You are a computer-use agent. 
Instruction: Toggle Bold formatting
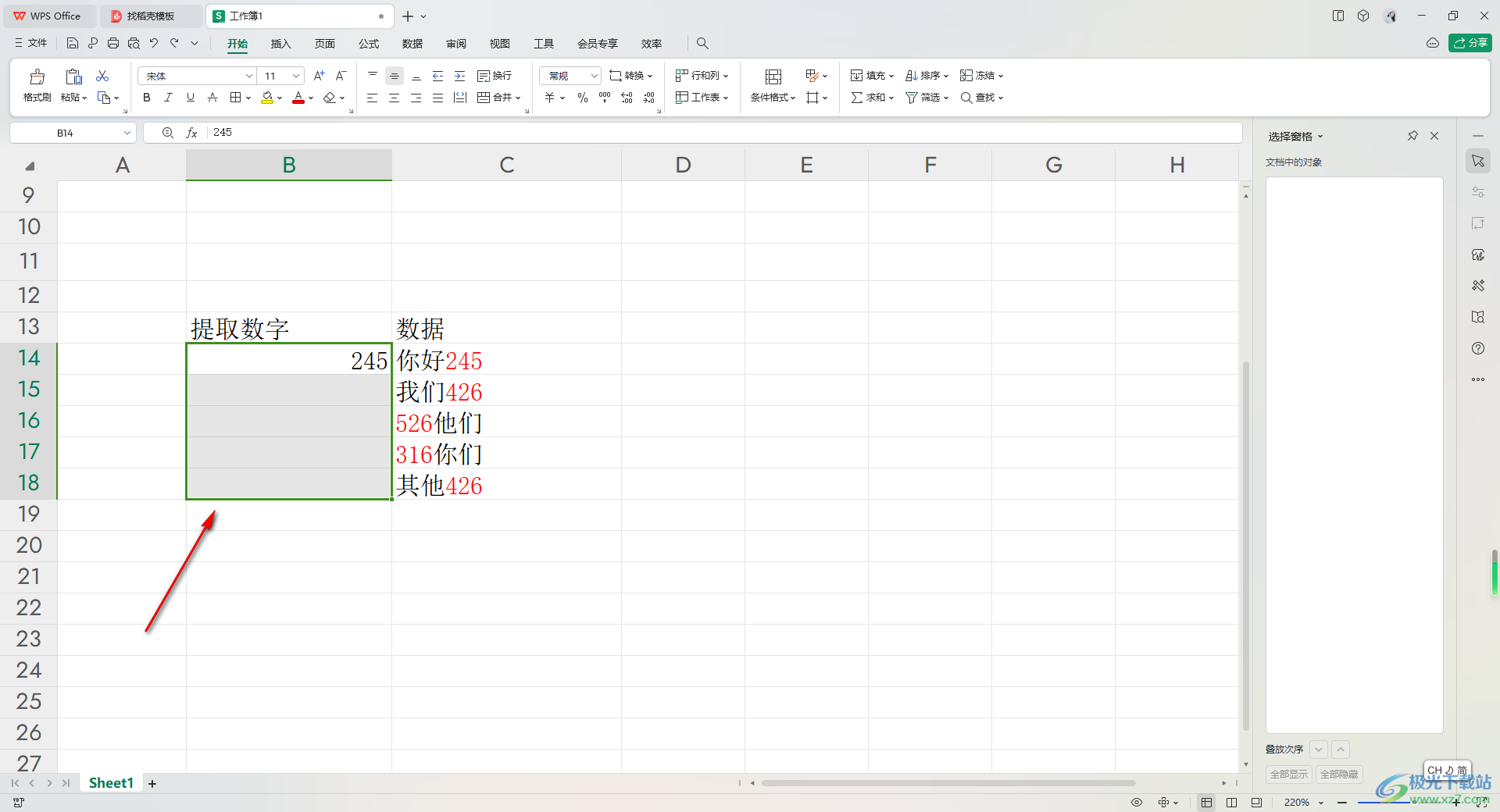[147, 98]
